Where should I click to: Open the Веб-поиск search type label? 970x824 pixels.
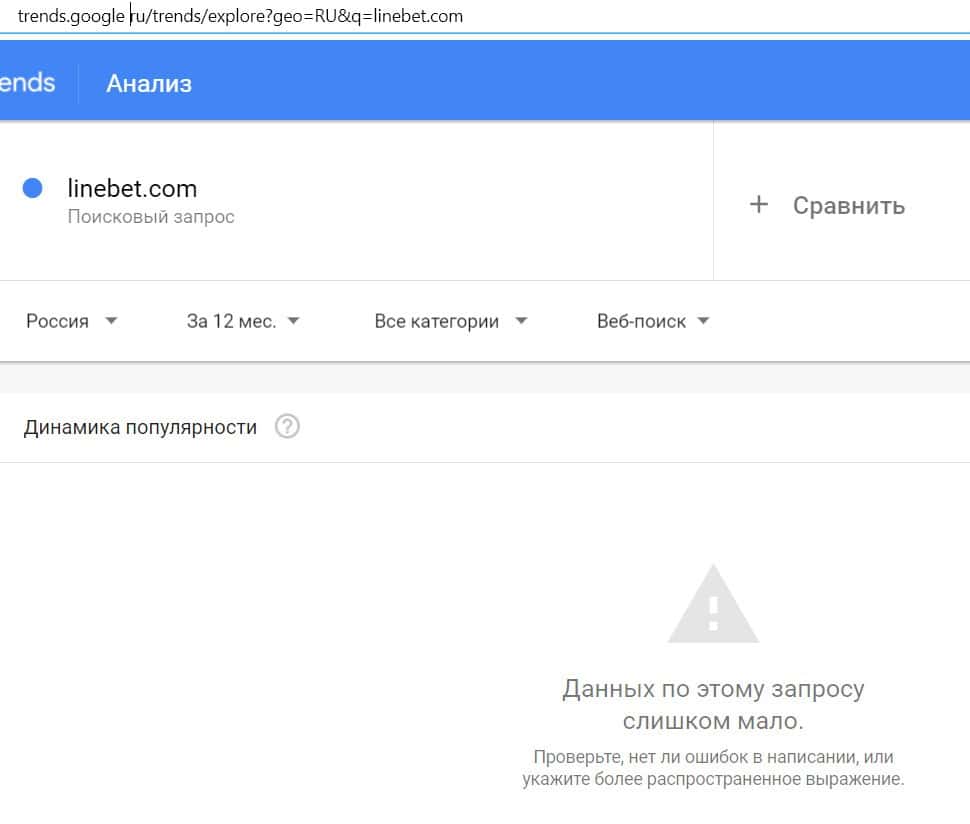click(x=641, y=321)
